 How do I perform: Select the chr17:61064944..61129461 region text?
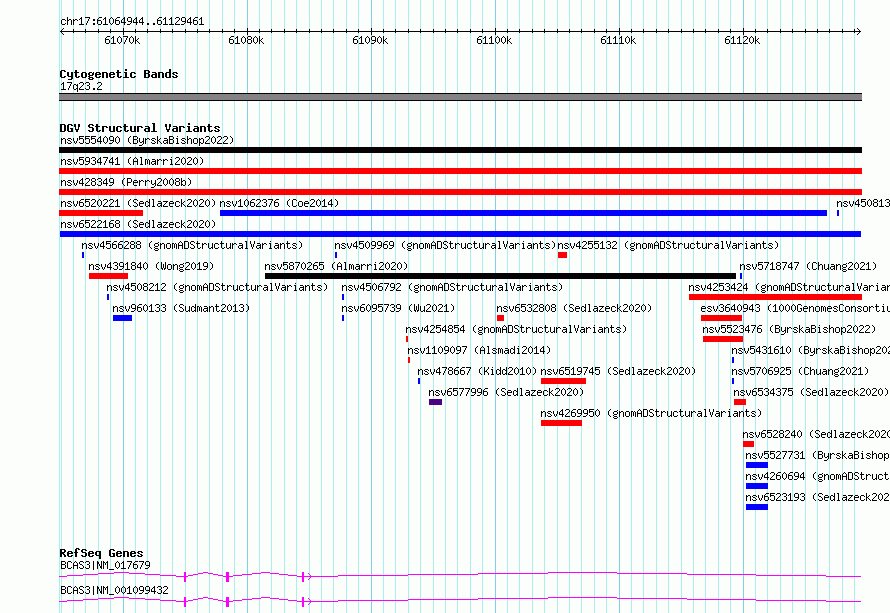tap(132, 22)
